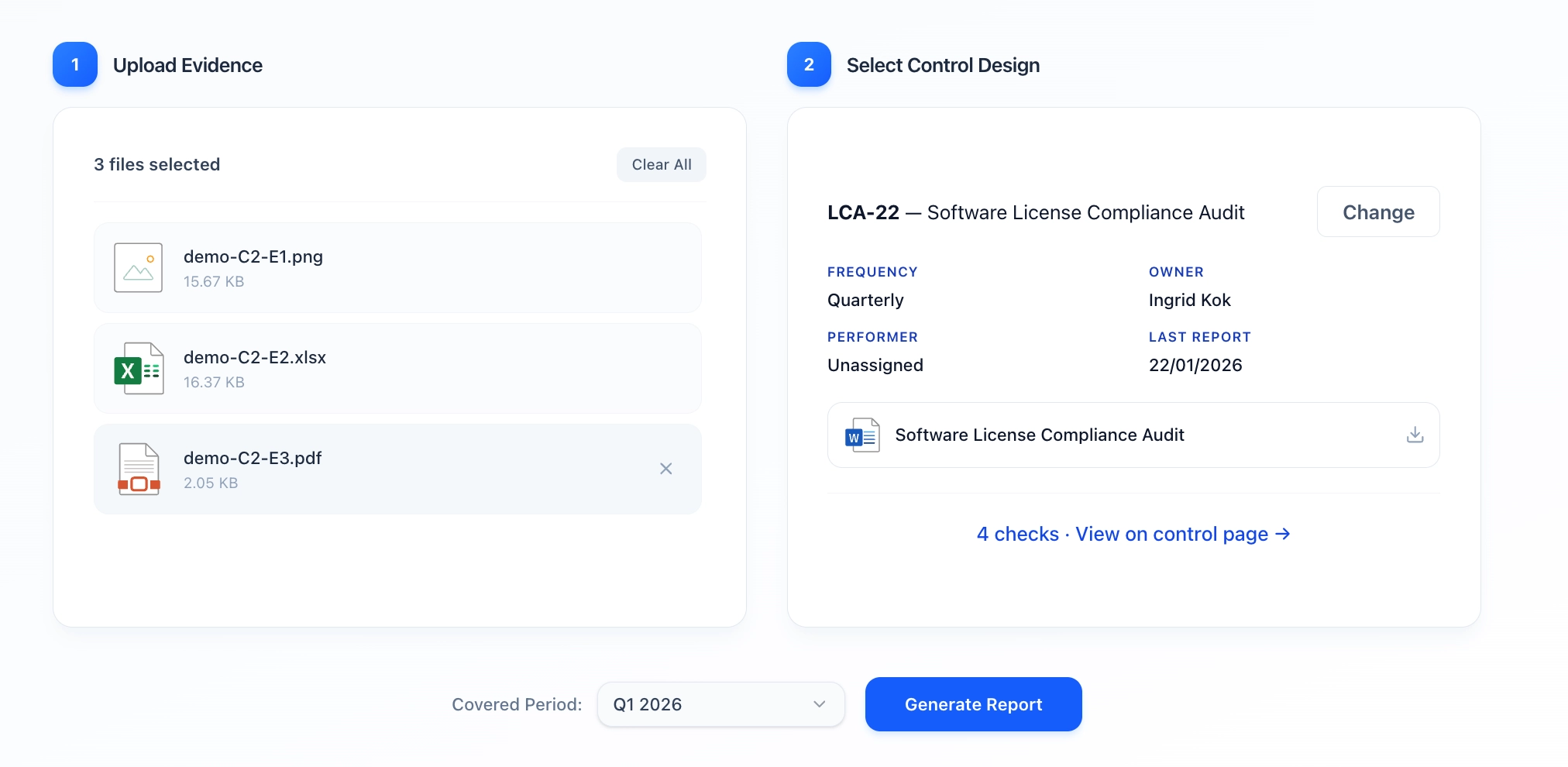Change the selected control design

pos(1377,212)
